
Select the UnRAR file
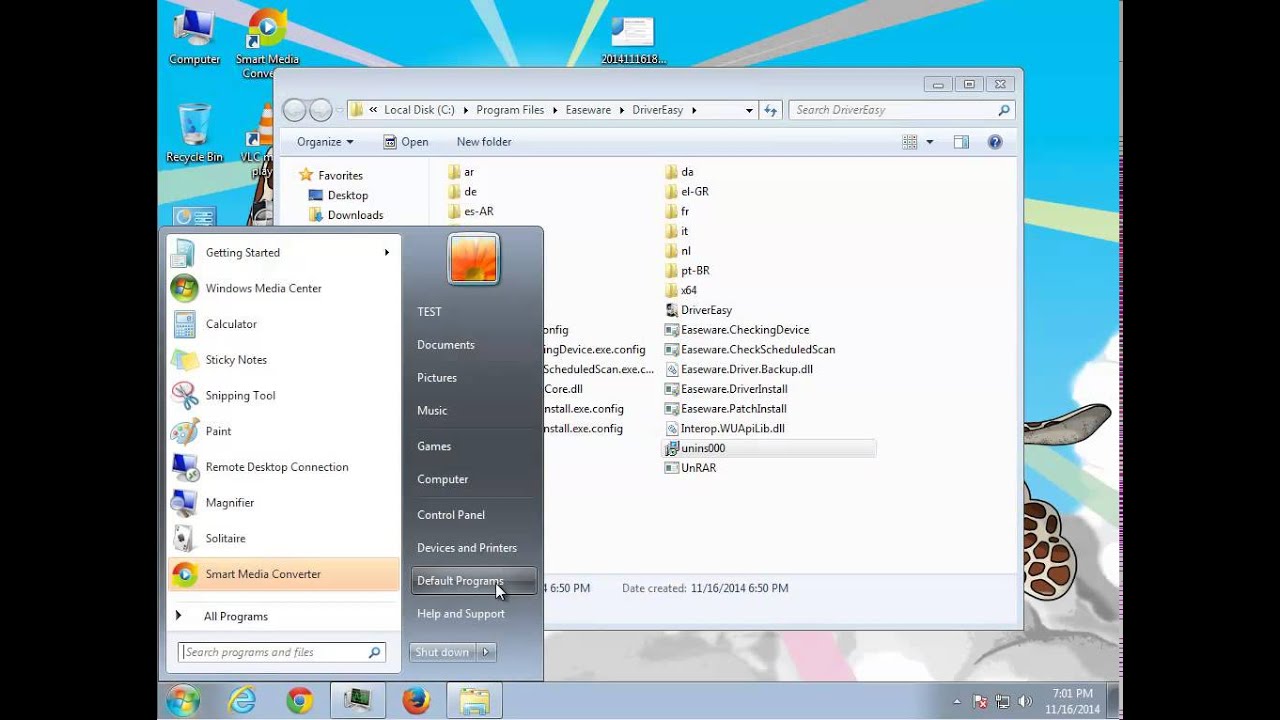(690, 468)
